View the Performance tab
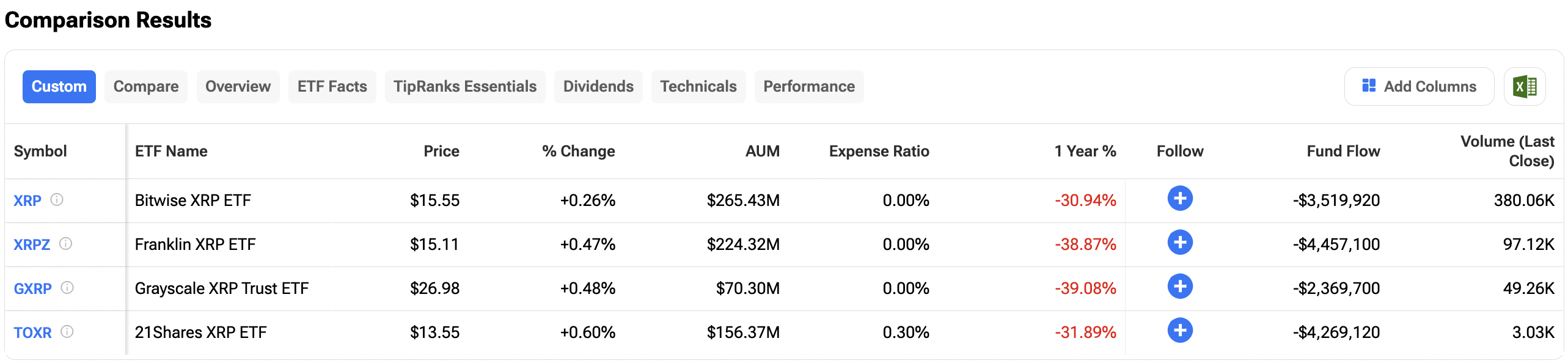Image resolution: width=1568 pixels, height=363 pixels. click(808, 87)
